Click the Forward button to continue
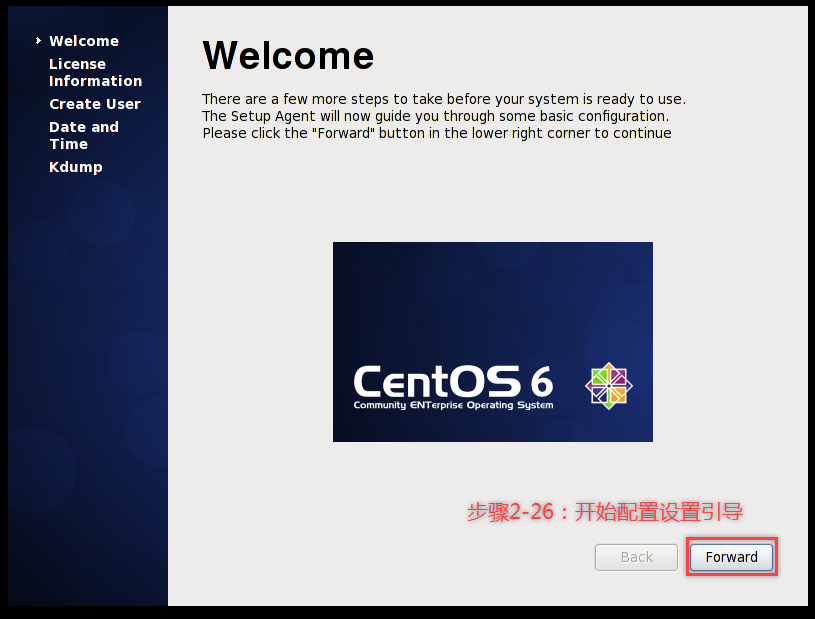815x619 pixels. click(731, 557)
